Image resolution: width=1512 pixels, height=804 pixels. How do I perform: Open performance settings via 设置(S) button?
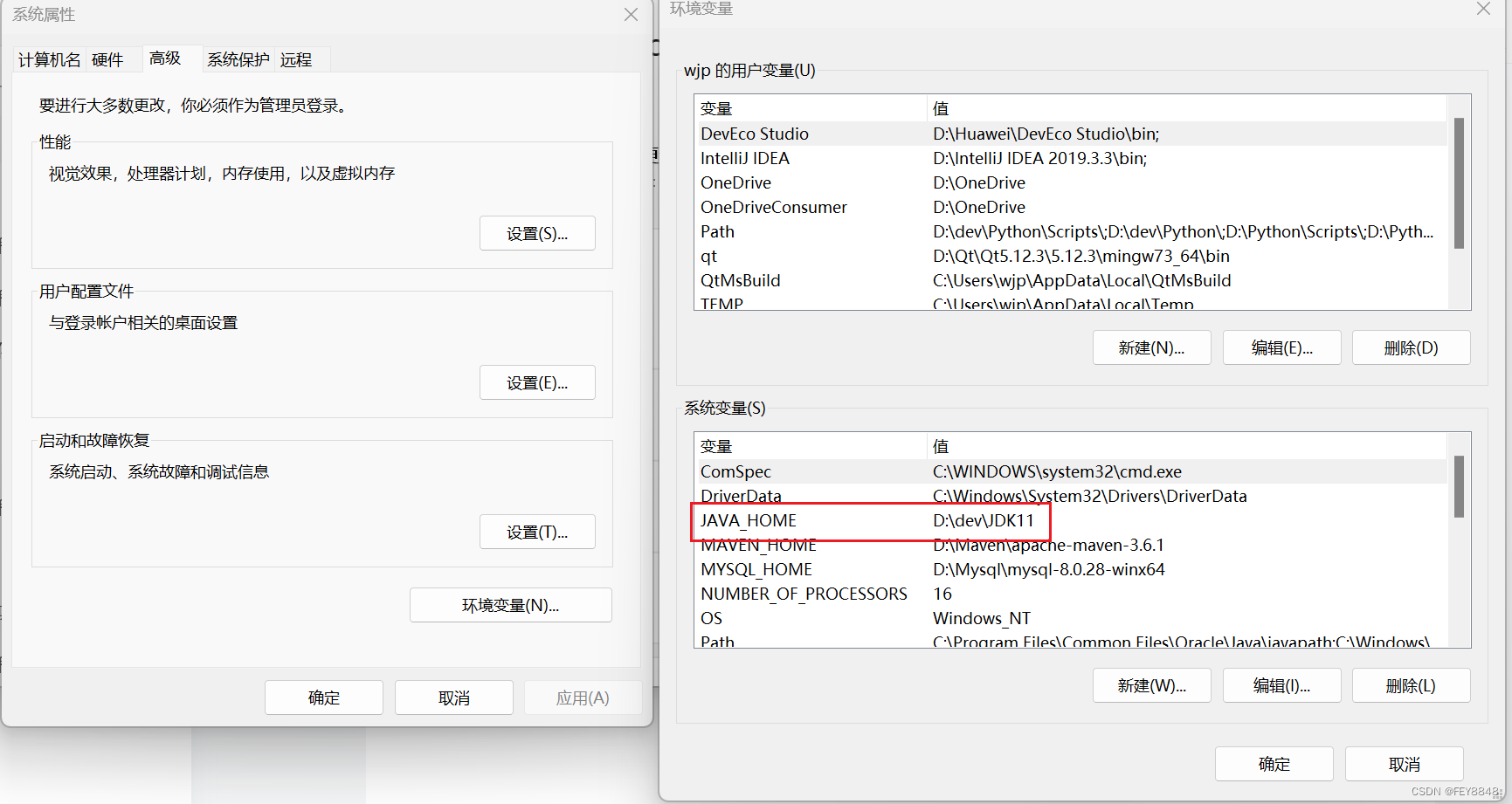pos(537,233)
